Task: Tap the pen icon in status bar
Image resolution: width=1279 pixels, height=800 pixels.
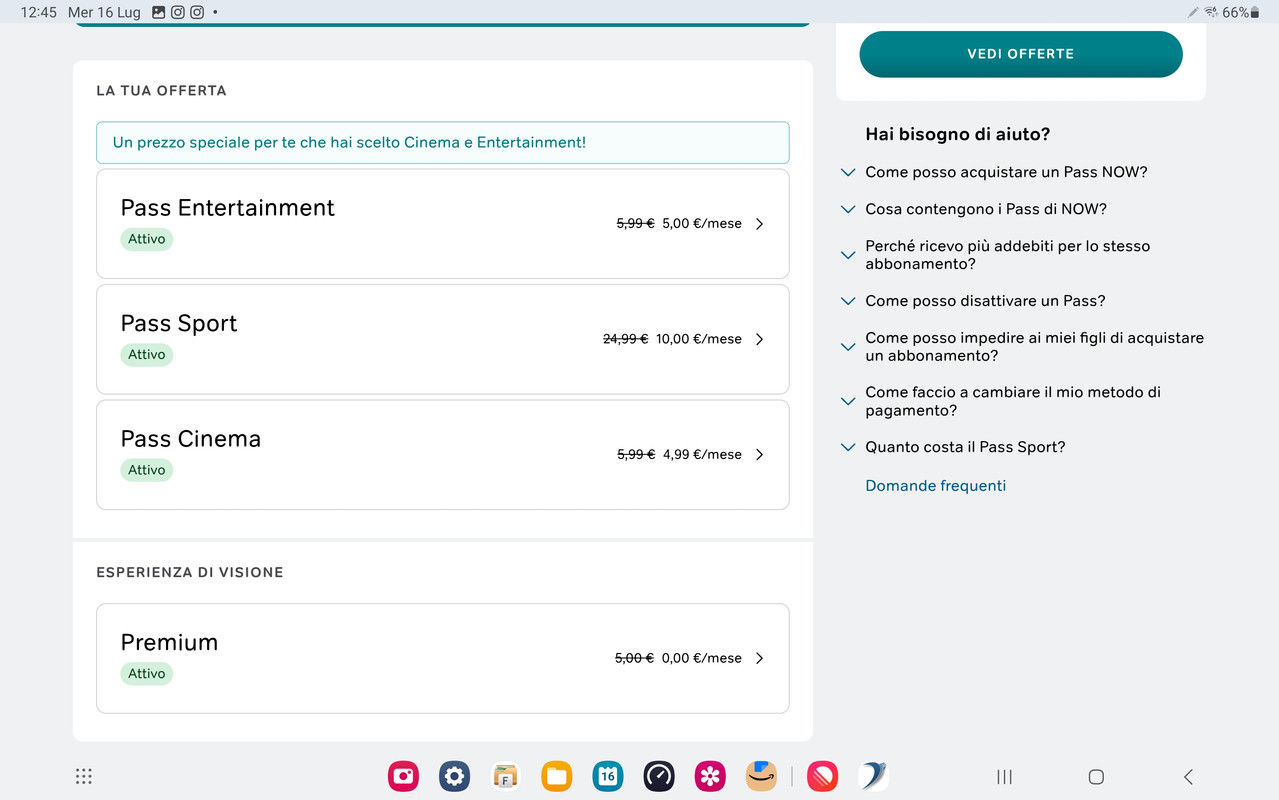Action: tap(1193, 12)
